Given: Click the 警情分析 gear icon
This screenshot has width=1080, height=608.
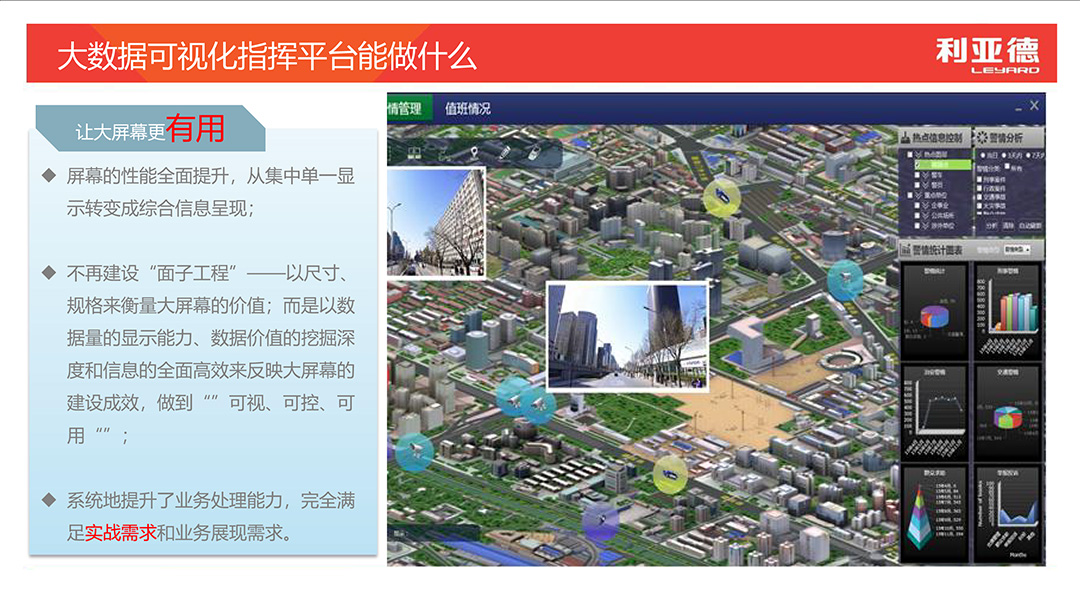Looking at the screenshot, I should [983, 137].
